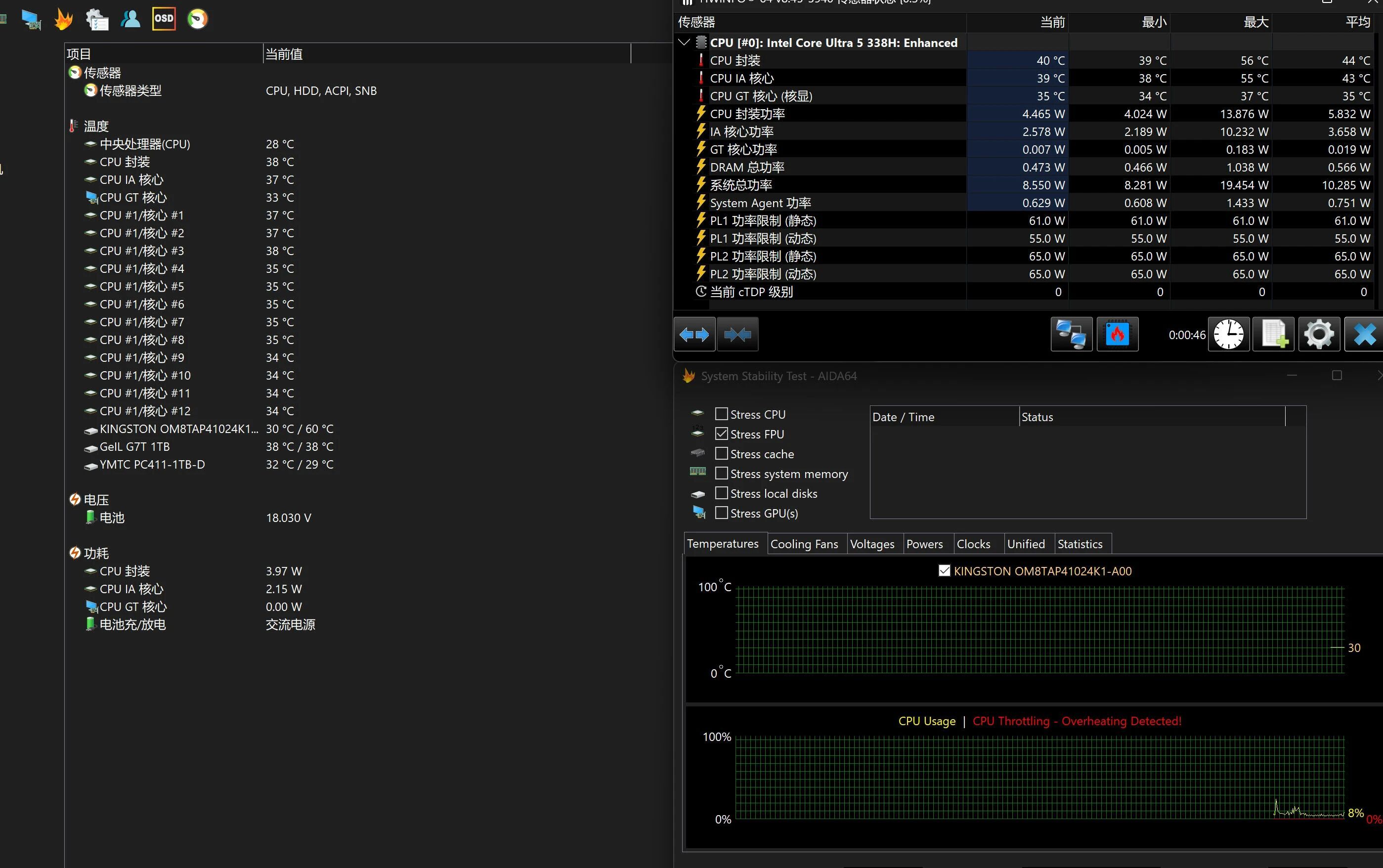
Task: Collapse the Intel Core Ultra 5 CPU sensor group
Action: pyautogui.click(x=684, y=43)
